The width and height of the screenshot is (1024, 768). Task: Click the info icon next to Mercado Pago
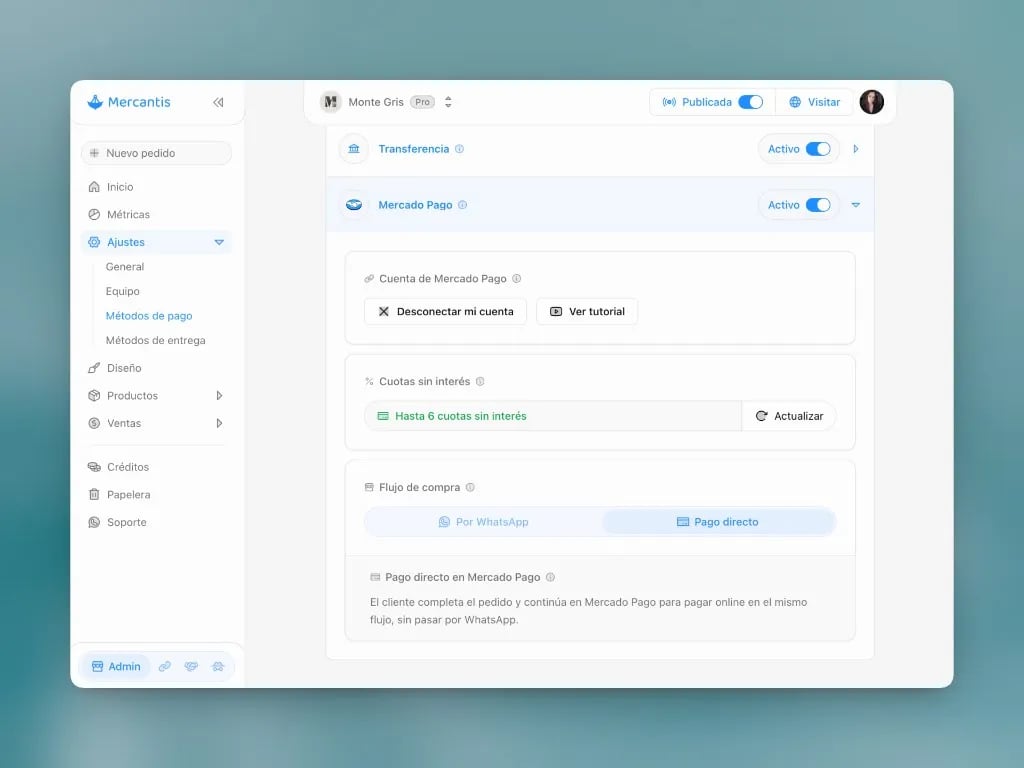tap(462, 205)
